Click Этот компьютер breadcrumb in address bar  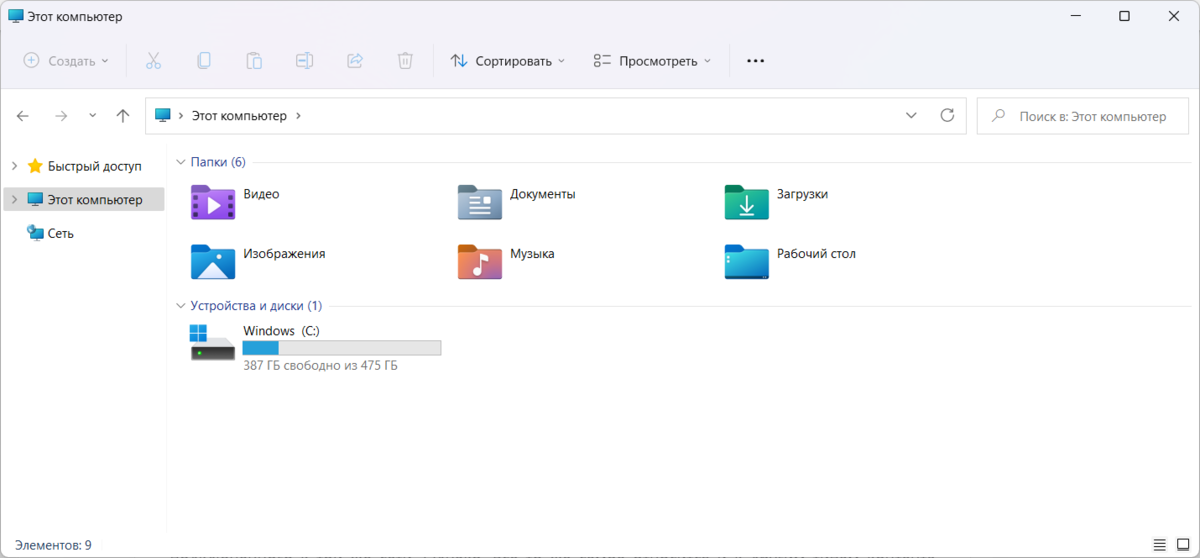pyautogui.click(x=239, y=116)
